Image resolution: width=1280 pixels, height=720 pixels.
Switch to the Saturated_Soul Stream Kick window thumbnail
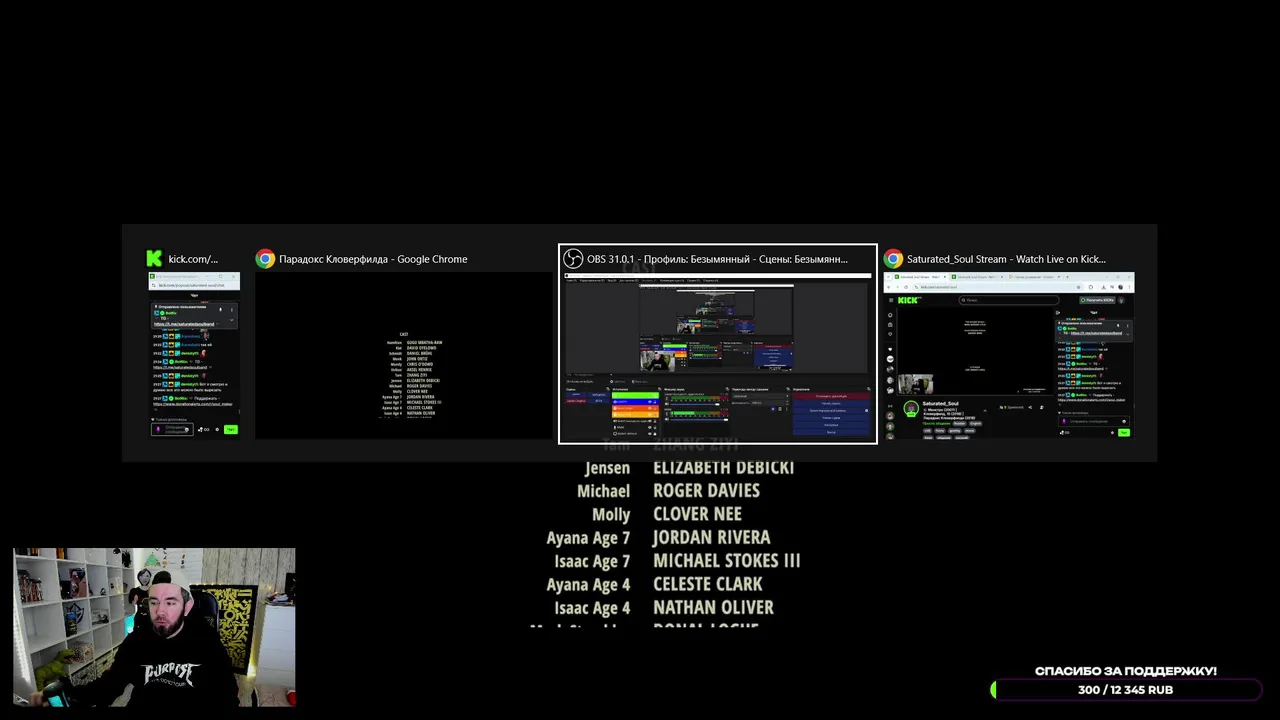(x=1009, y=355)
